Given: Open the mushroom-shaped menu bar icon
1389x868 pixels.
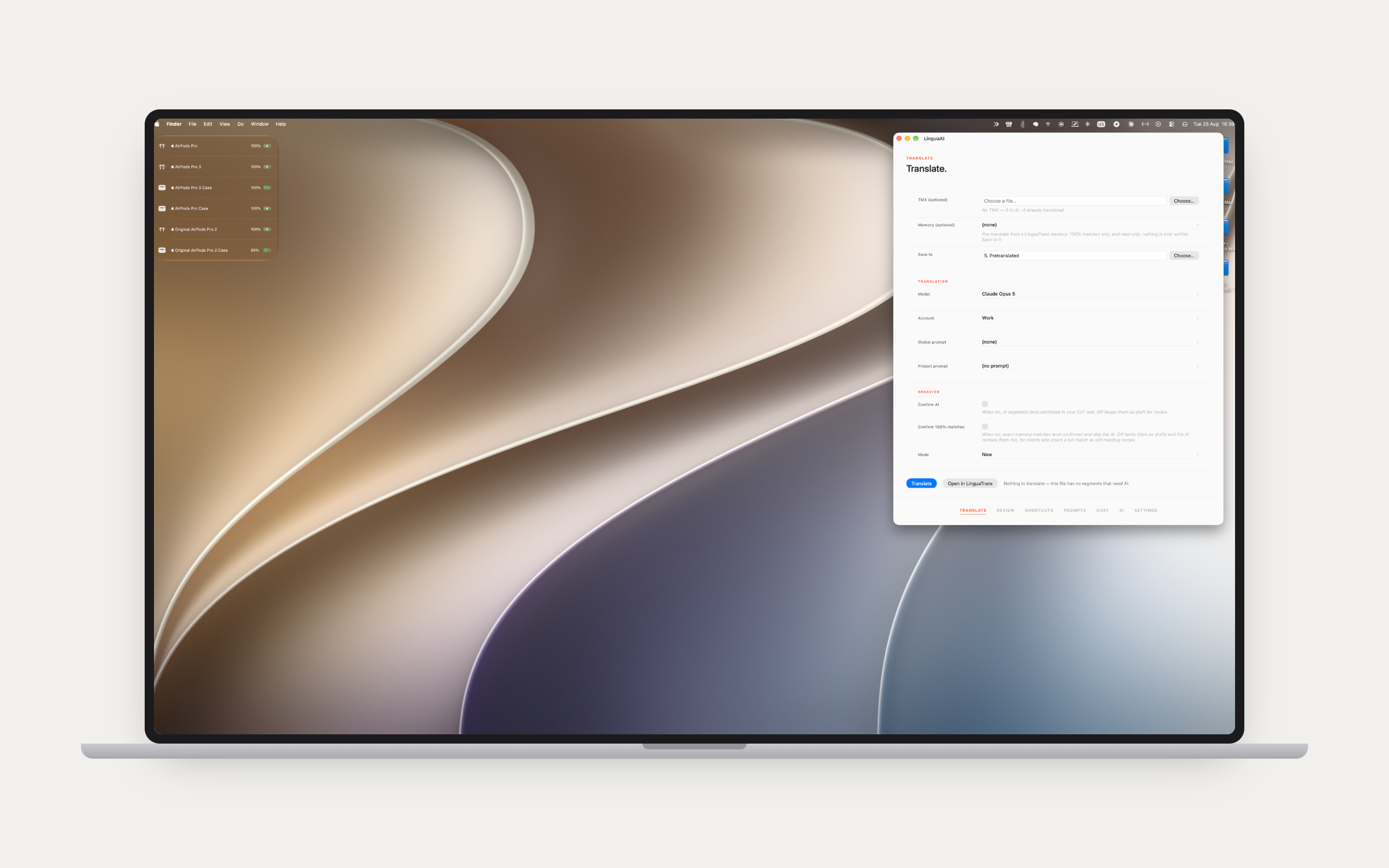Looking at the screenshot, I should [1048, 124].
